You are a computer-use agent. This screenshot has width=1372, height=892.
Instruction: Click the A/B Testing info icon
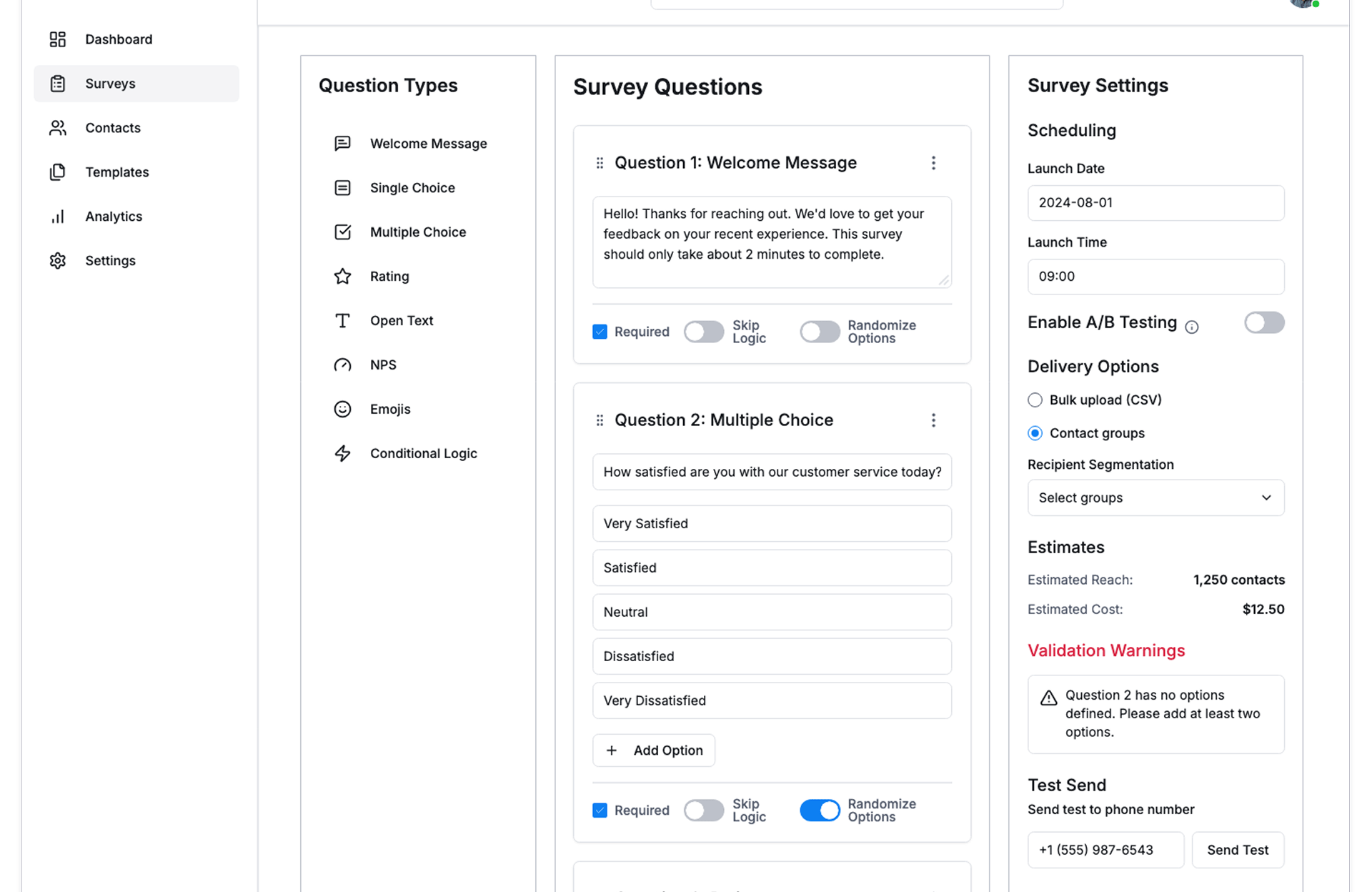point(1191,327)
